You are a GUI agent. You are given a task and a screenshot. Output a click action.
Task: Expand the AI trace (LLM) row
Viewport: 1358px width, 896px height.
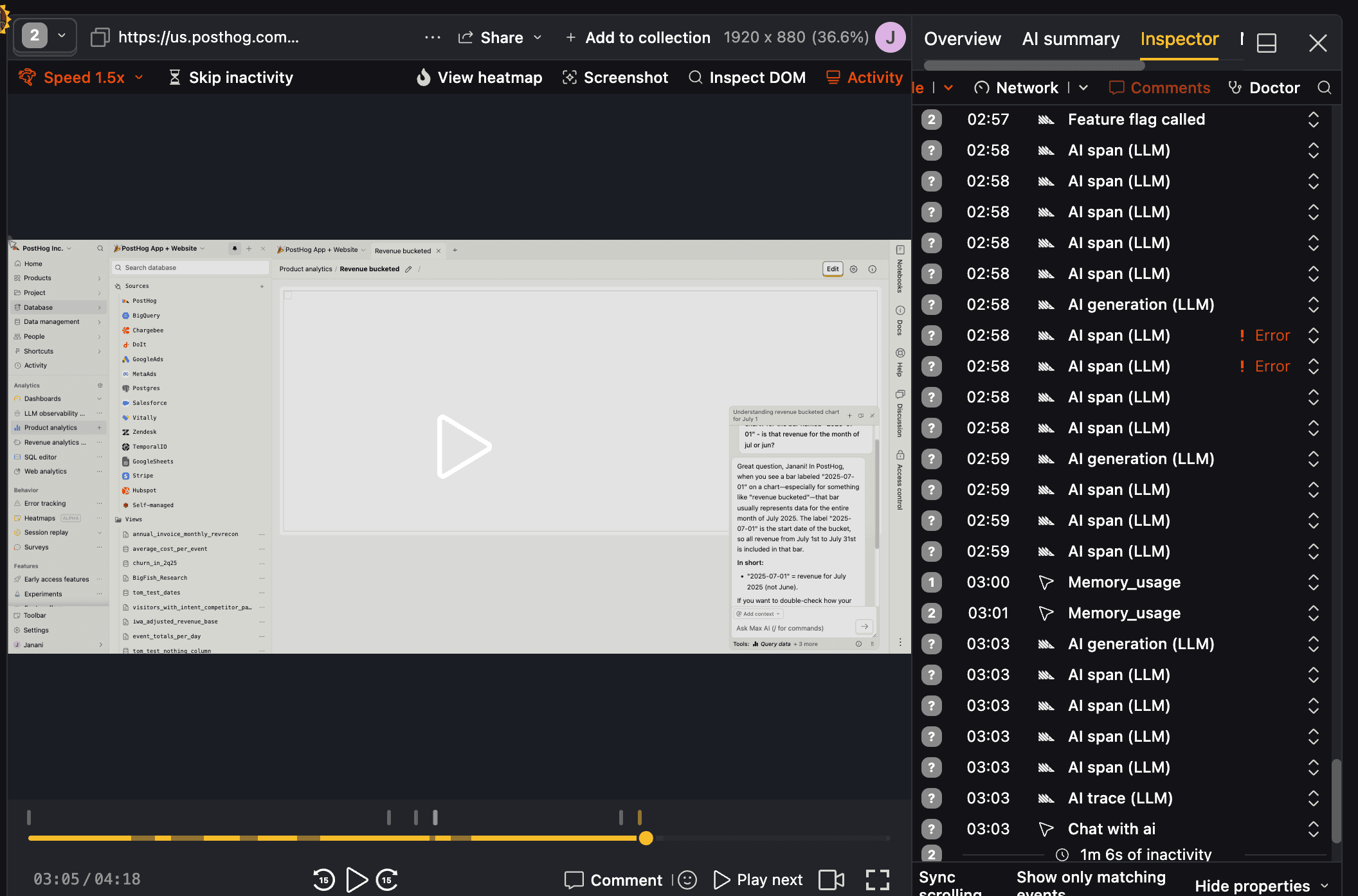coord(1314,798)
